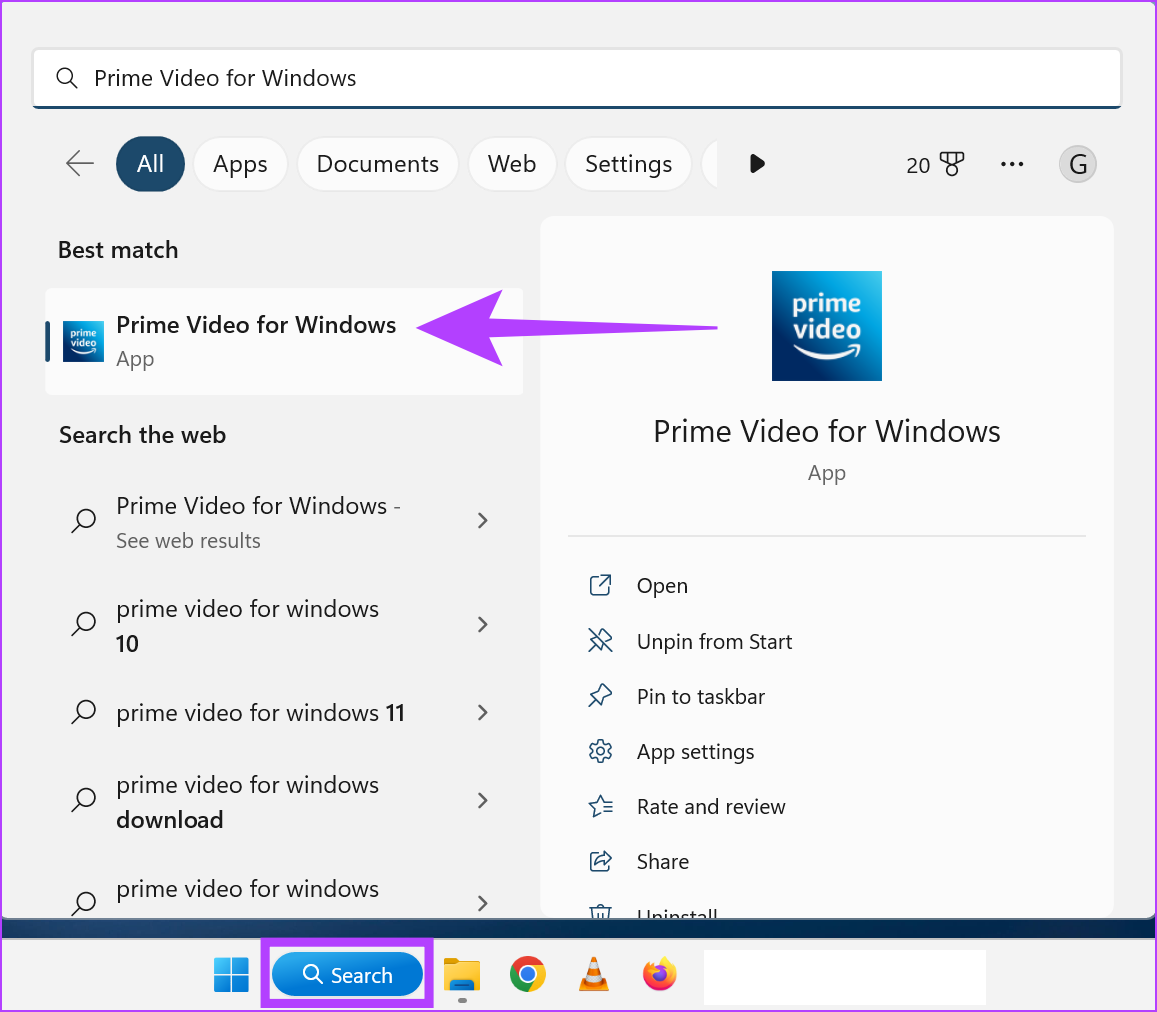Click the crossed-out pin icon
This screenshot has width=1157, height=1012.
(600, 641)
